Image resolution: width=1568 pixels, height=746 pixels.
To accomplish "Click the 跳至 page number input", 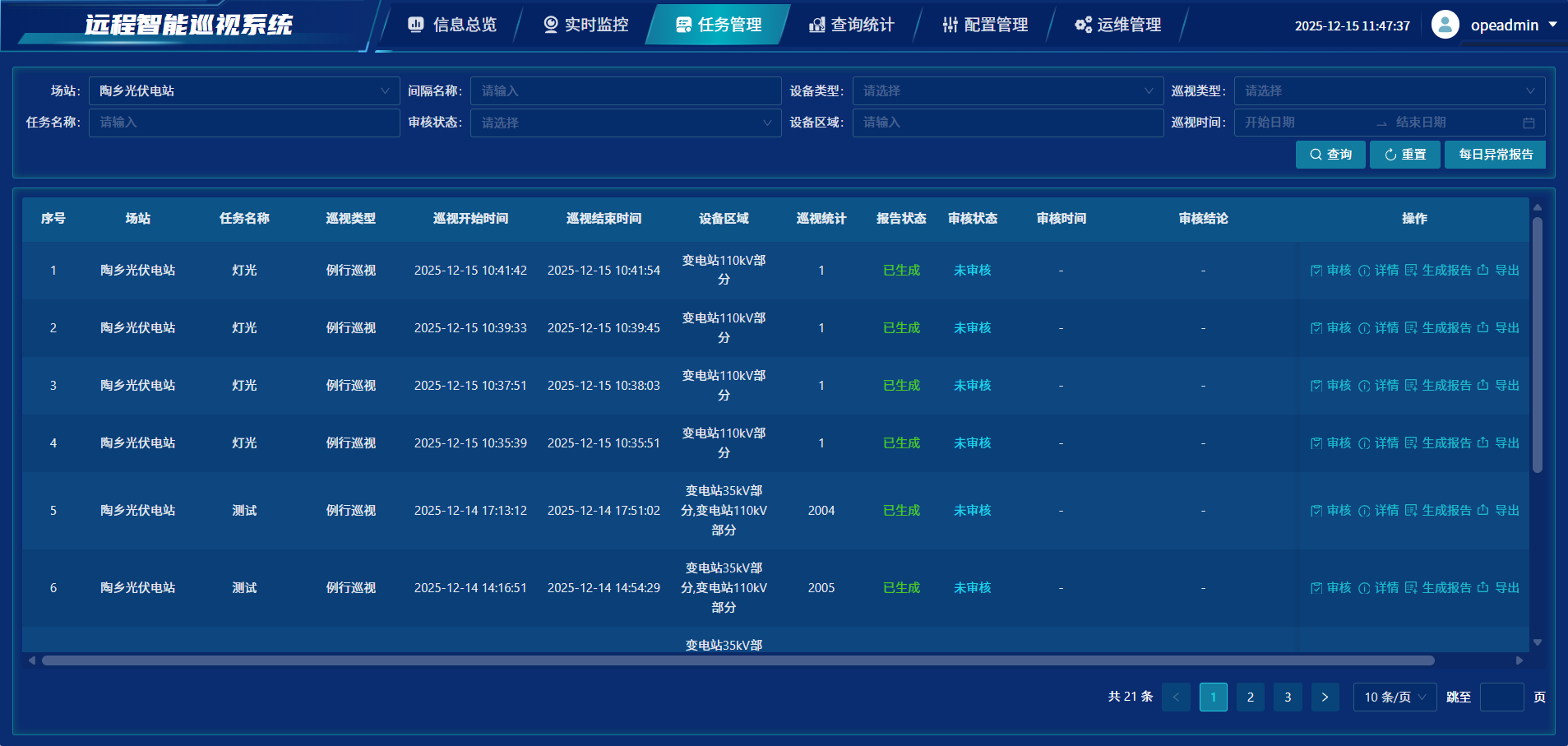I will click(x=1501, y=697).
